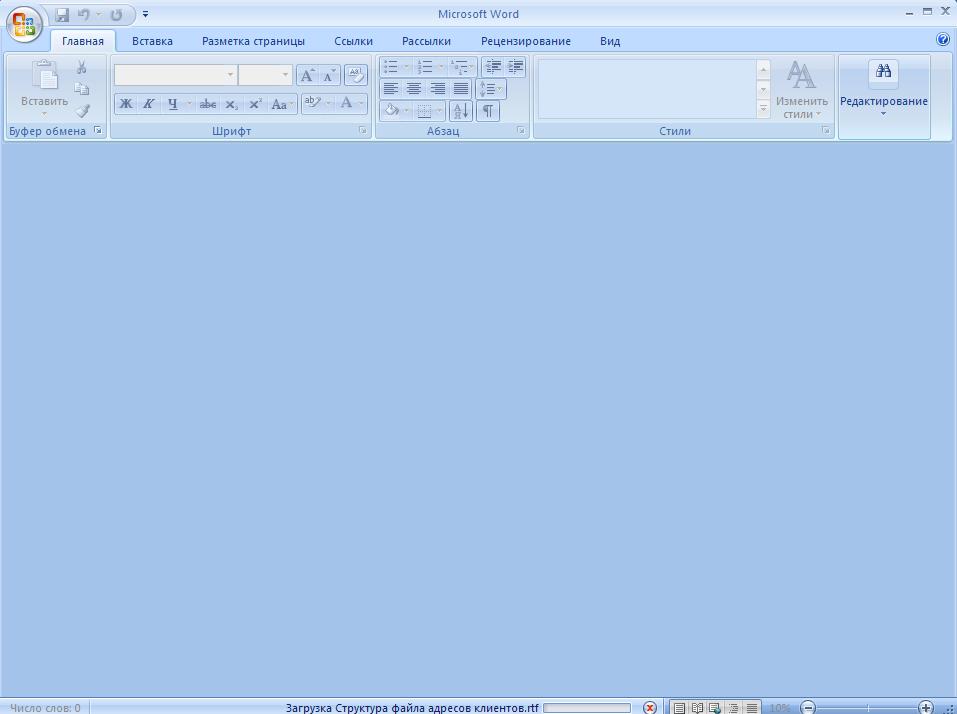Image resolution: width=957 pixels, height=714 pixels.
Task: Switch to Draft view
Action: click(751, 708)
